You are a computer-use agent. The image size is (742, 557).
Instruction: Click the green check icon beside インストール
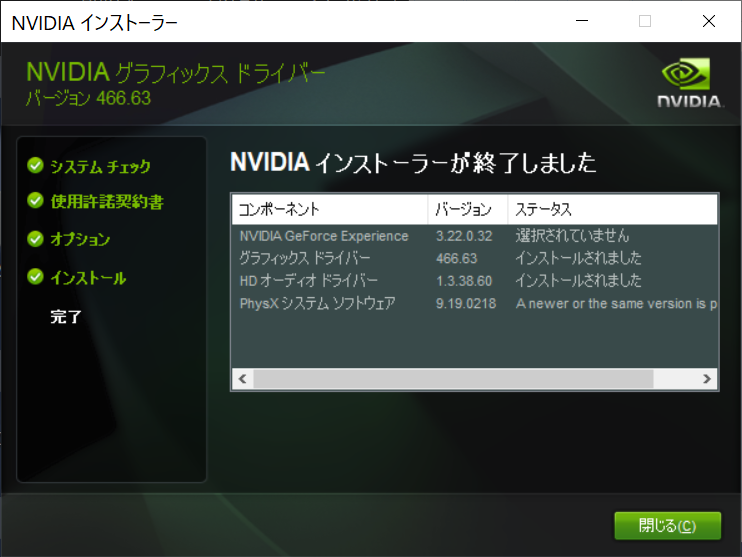click(x=35, y=276)
